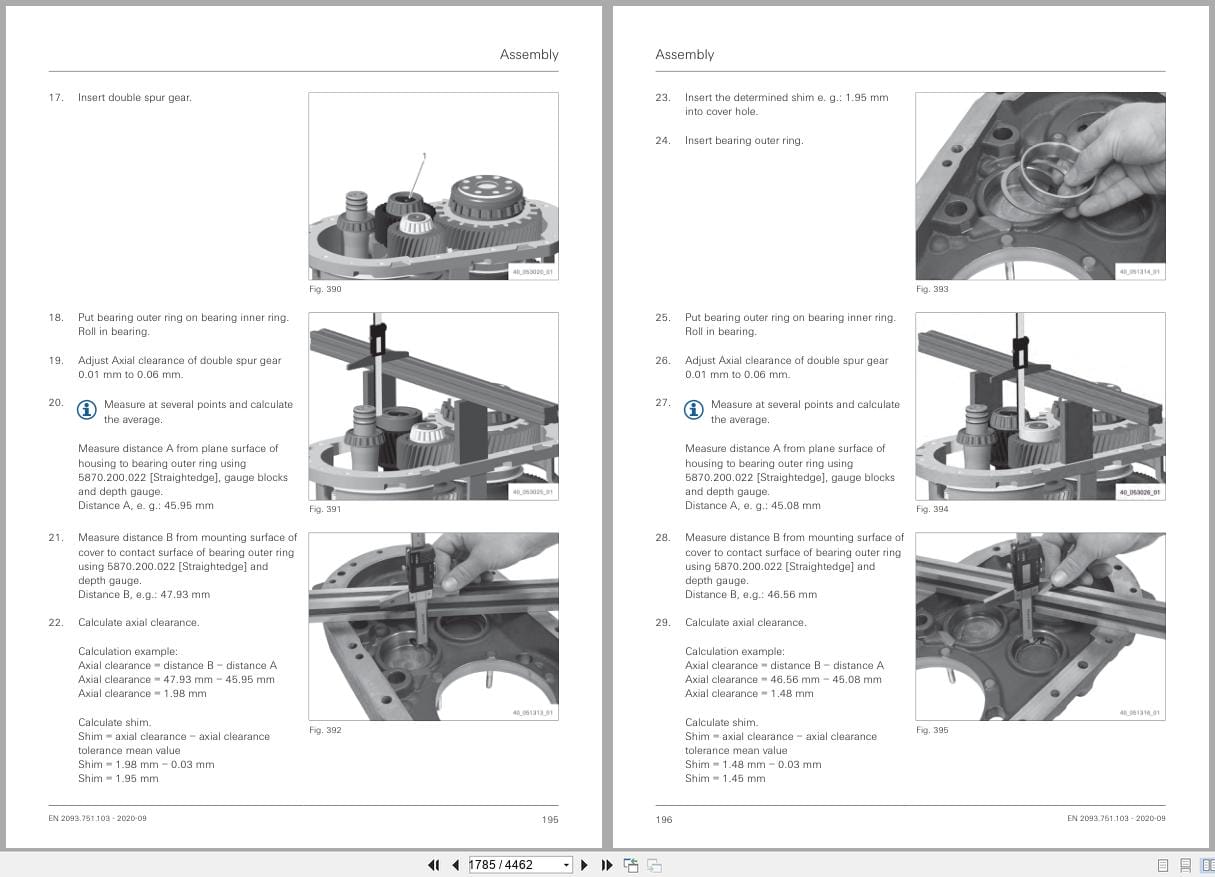Image resolution: width=1215 pixels, height=877 pixels.
Task: Click the Fig. 395 cover depth gauge photo
Action: click(1040, 626)
